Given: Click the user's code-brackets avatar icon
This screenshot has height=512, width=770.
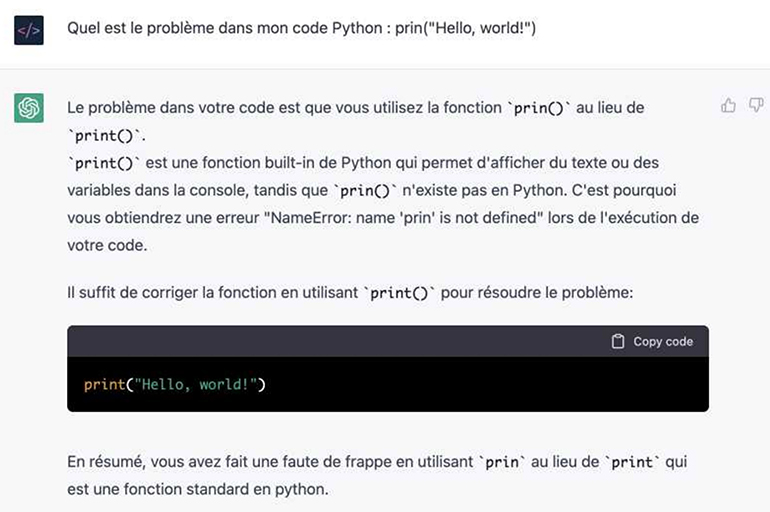Looking at the screenshot, I should pyautogui.click(x=29, y=31).
